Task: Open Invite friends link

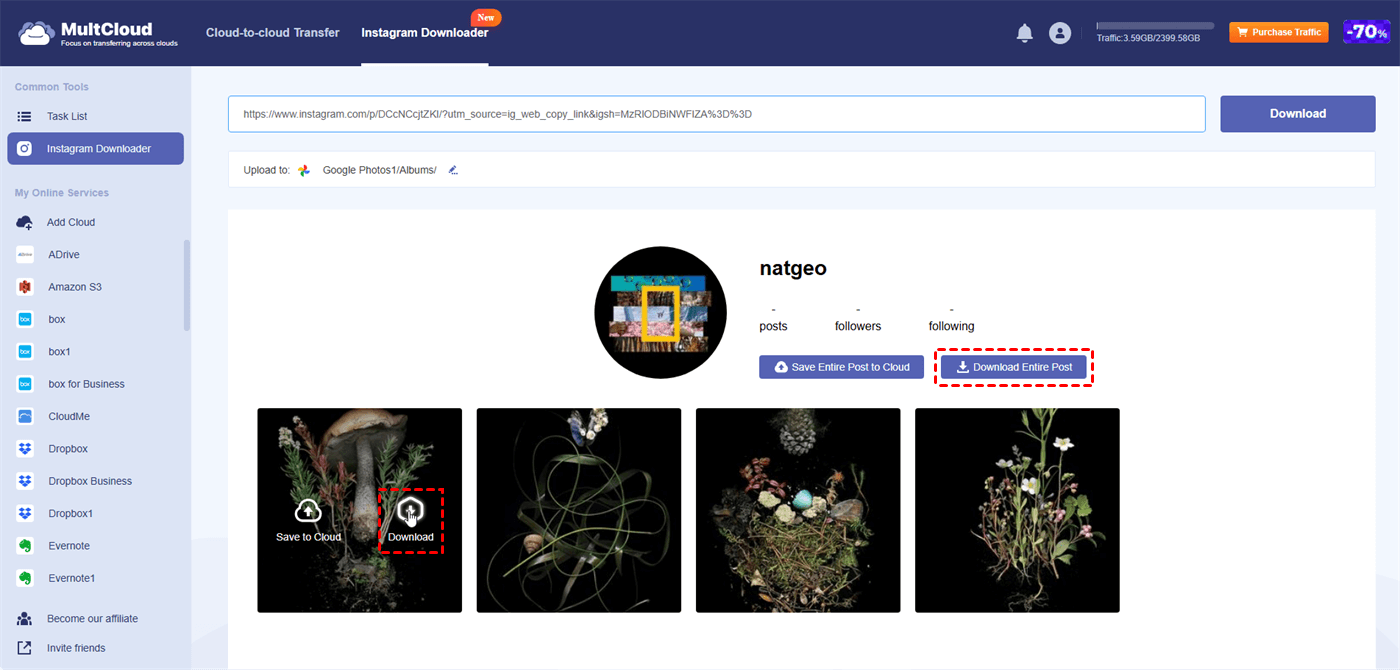Action: point(76,648)
